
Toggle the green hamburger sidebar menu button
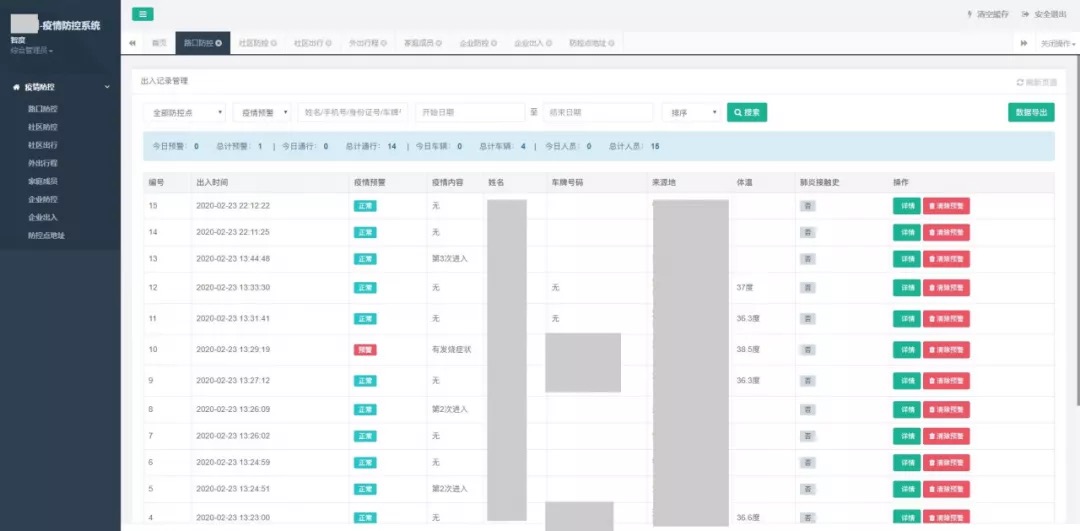pos(142,14)
